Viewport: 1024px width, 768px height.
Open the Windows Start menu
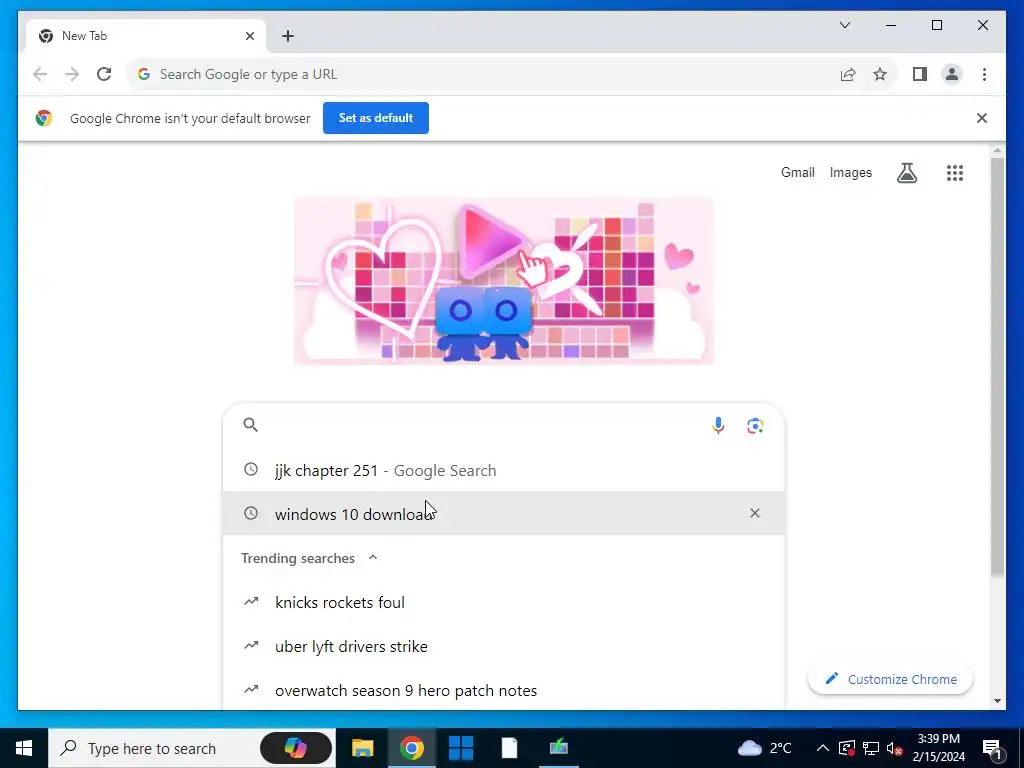point(24,748)
